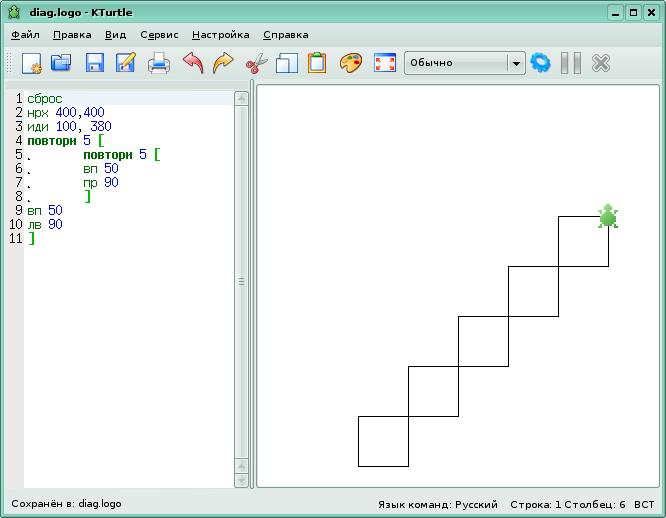Viewport: 666px width, 518px height.
Task: Redo with the orange arrow icon
Action: (223, 63)
